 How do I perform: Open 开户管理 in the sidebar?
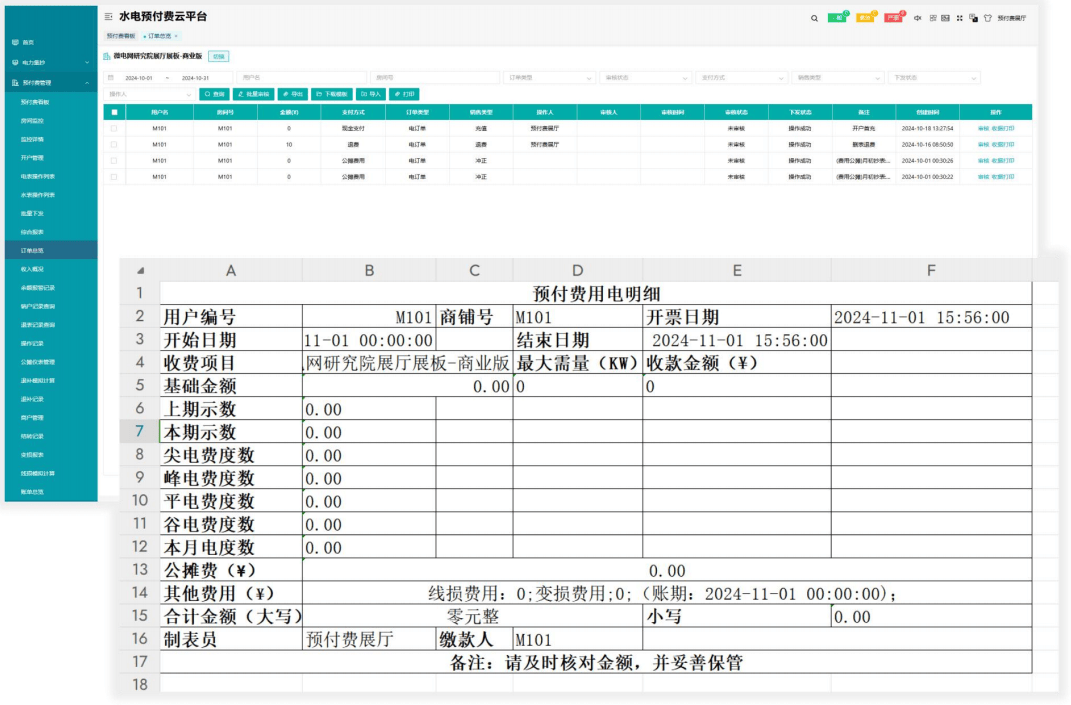click(x=32, y=158)
